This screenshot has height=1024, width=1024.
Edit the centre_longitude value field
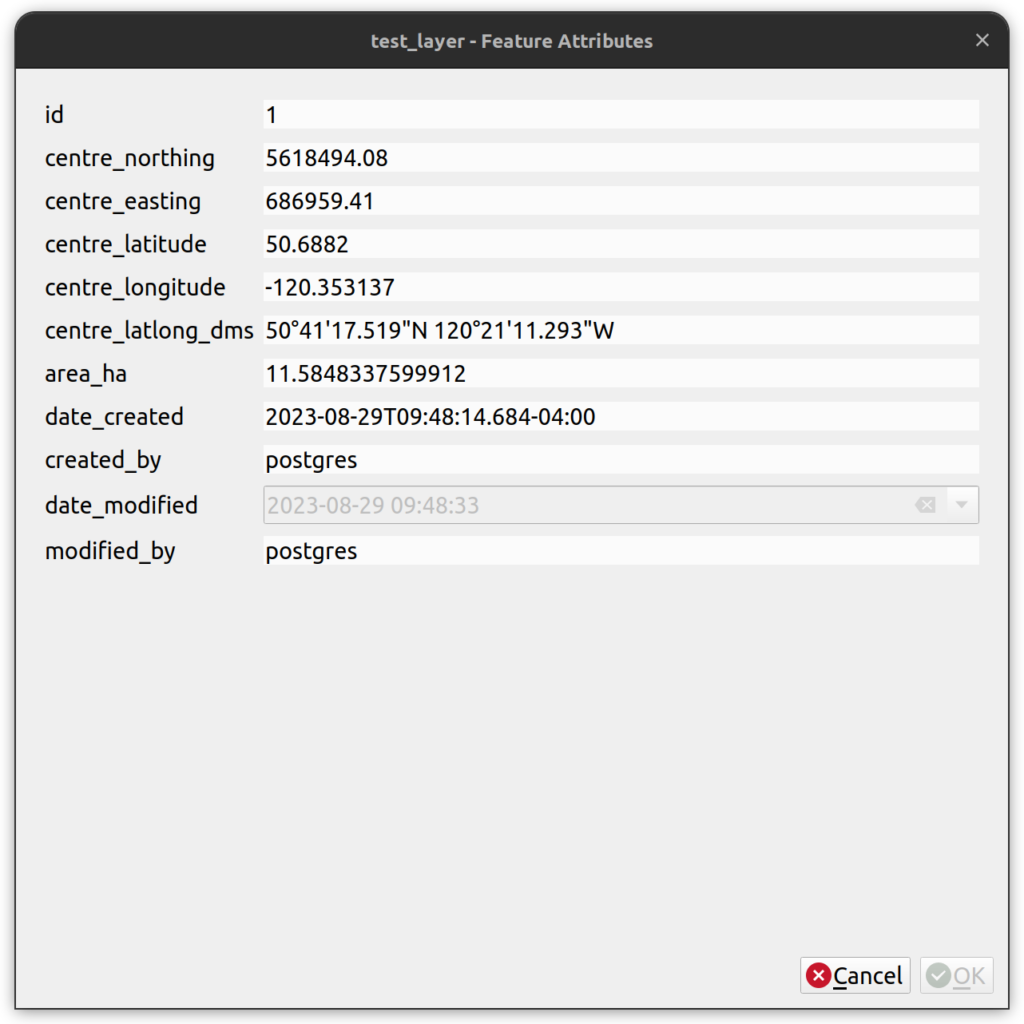click(x=620, y=287)
